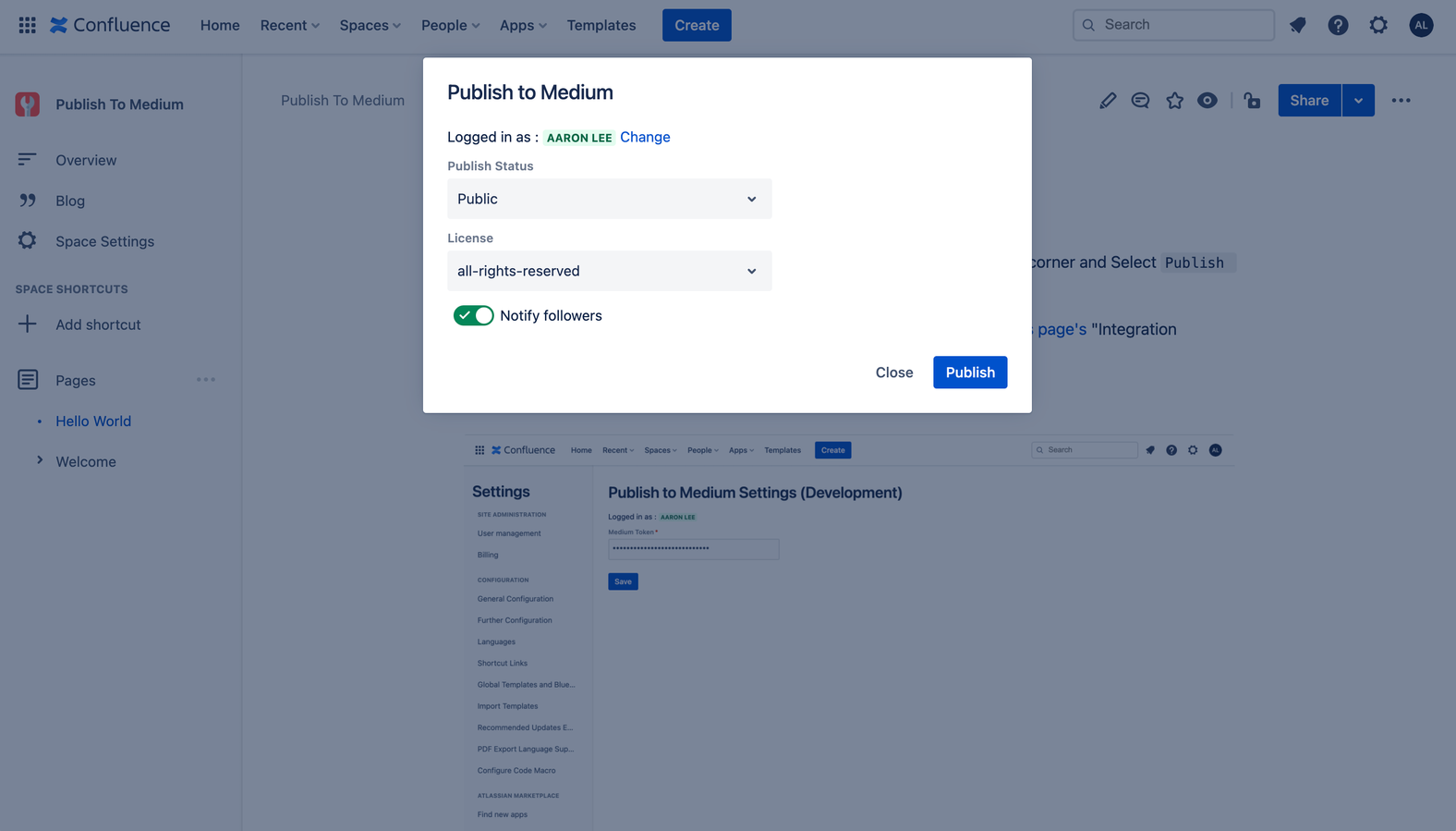Viewport: 1456px width, 831px height.
Task: Open the notifications icon in top bar
Action: pyautogui.click(x=1298, y=25)
